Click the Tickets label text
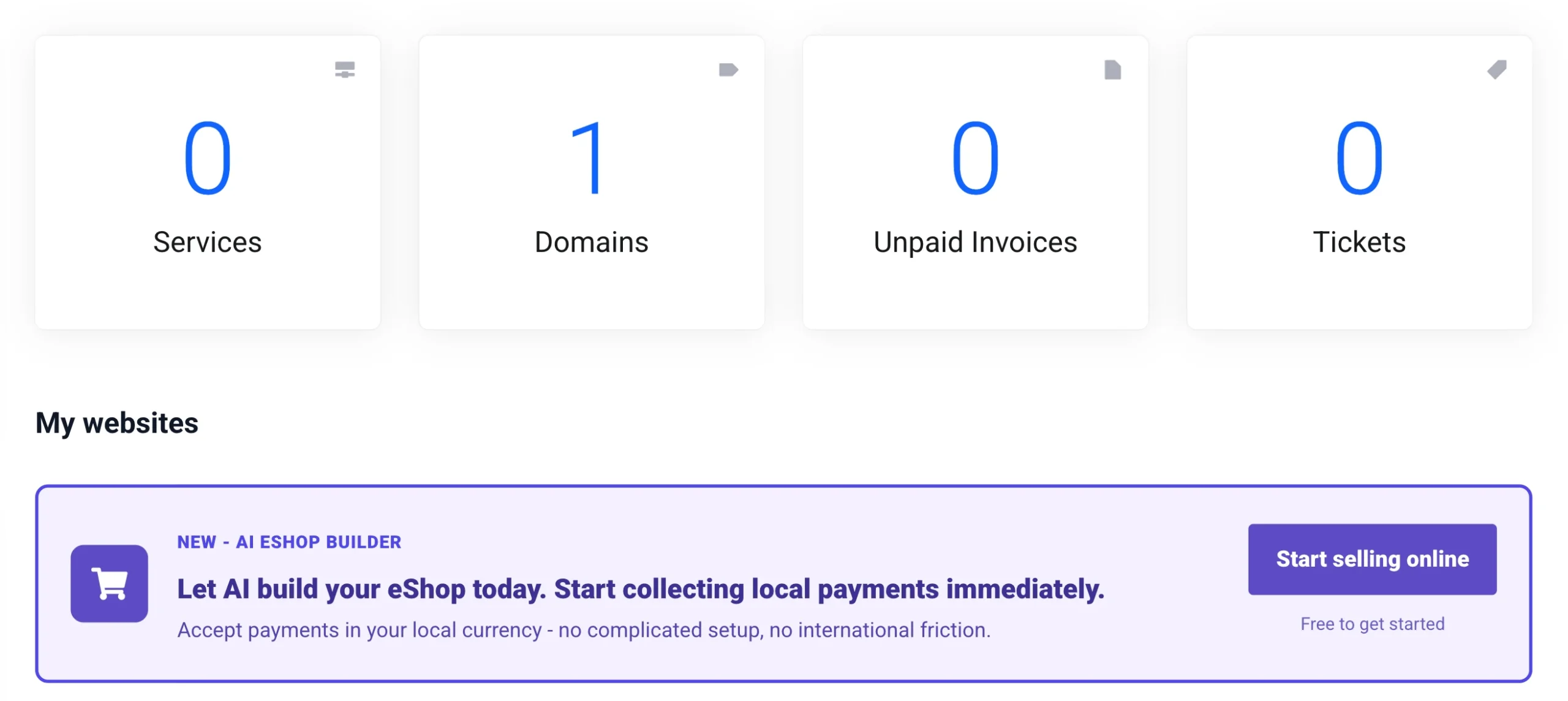 click(1359, 242)
